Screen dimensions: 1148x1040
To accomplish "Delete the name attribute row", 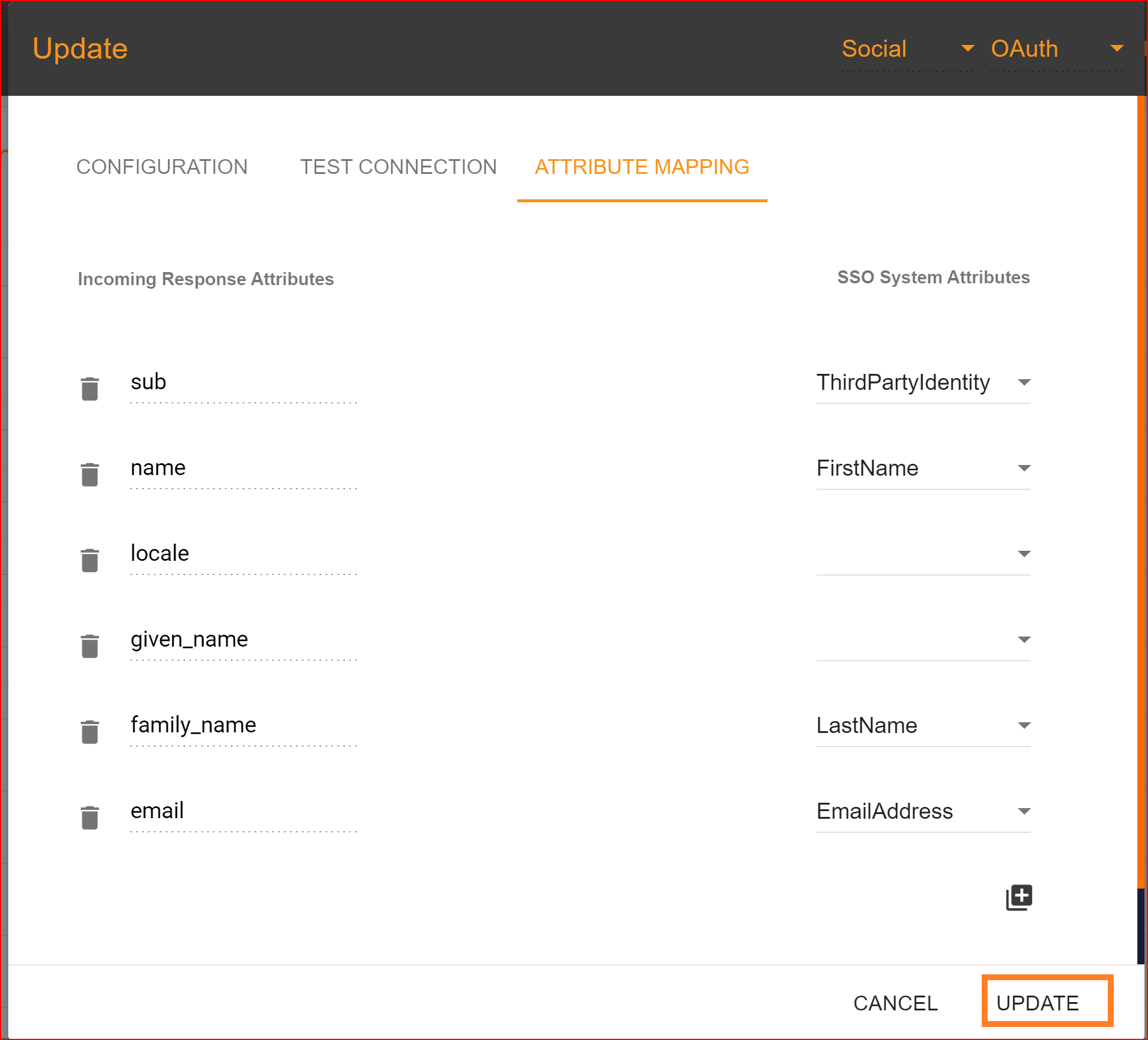I will (90, 474).
